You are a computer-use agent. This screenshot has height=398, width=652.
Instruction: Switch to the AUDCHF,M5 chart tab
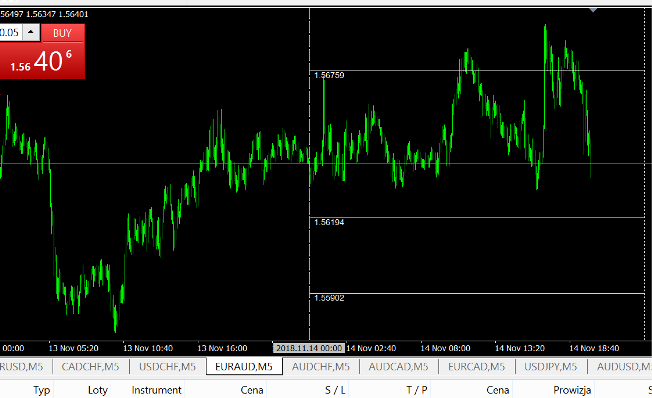click(x=321, y=366)
